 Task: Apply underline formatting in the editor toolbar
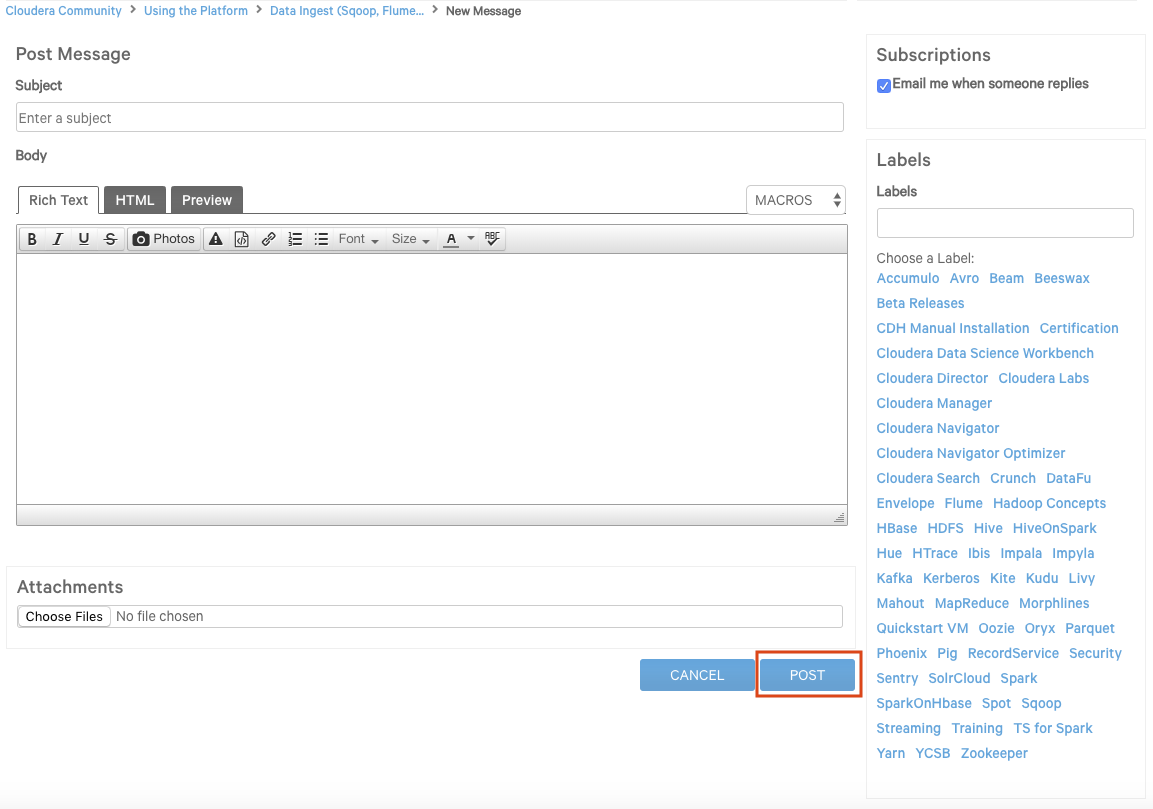85,239
